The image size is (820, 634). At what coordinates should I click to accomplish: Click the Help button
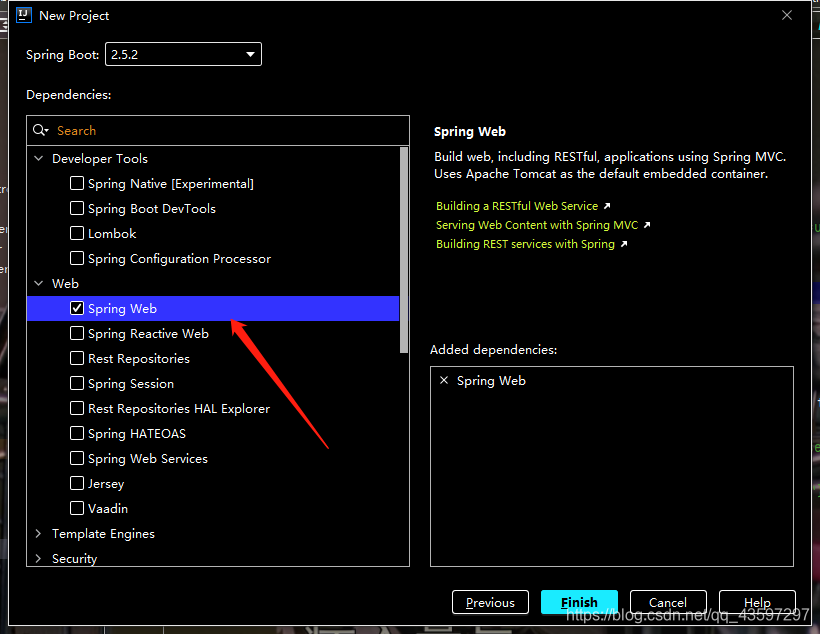(x=757, y=603)
